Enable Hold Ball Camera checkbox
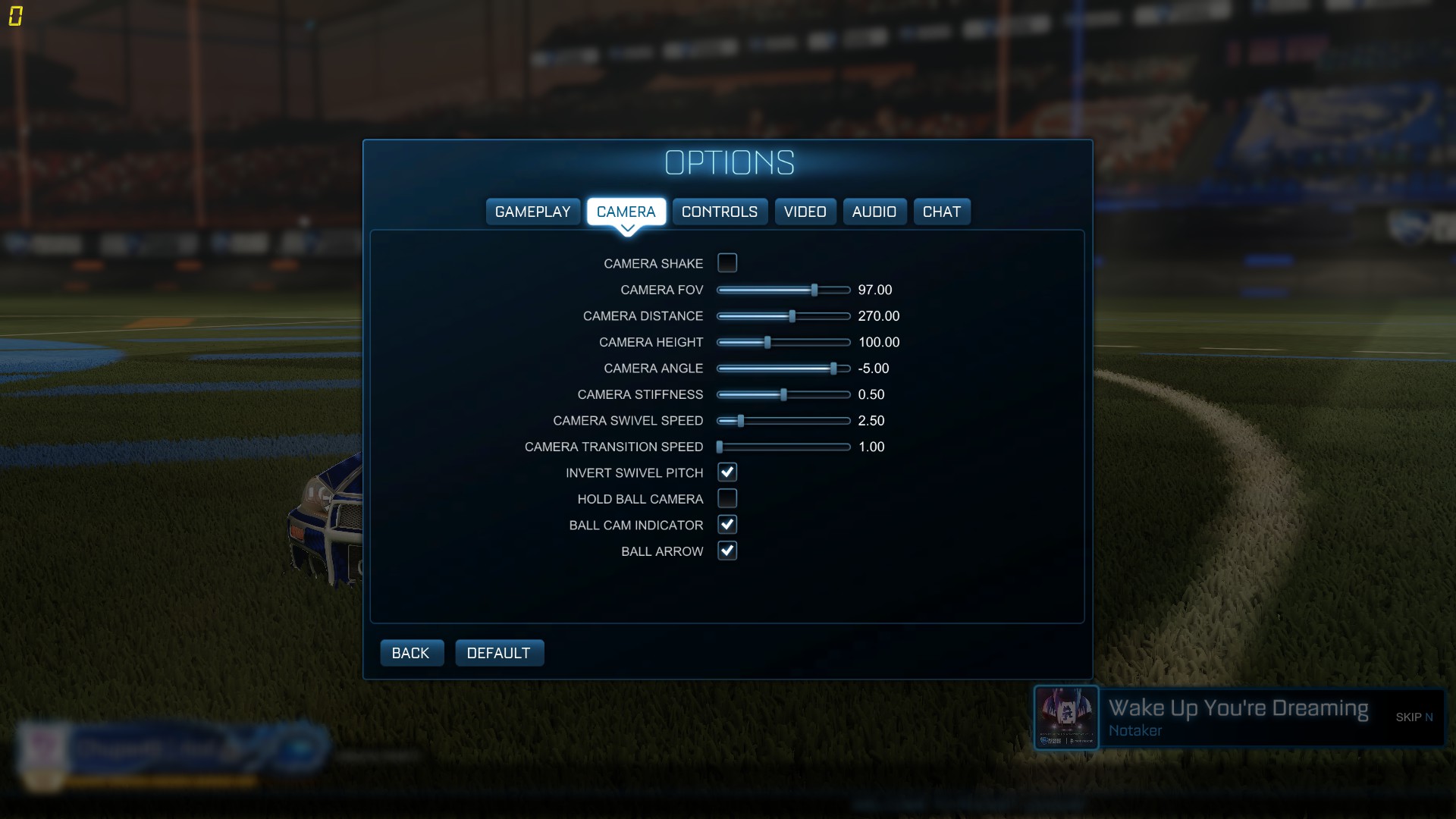This screenshot has width=1456, height=819. point(726,498)
